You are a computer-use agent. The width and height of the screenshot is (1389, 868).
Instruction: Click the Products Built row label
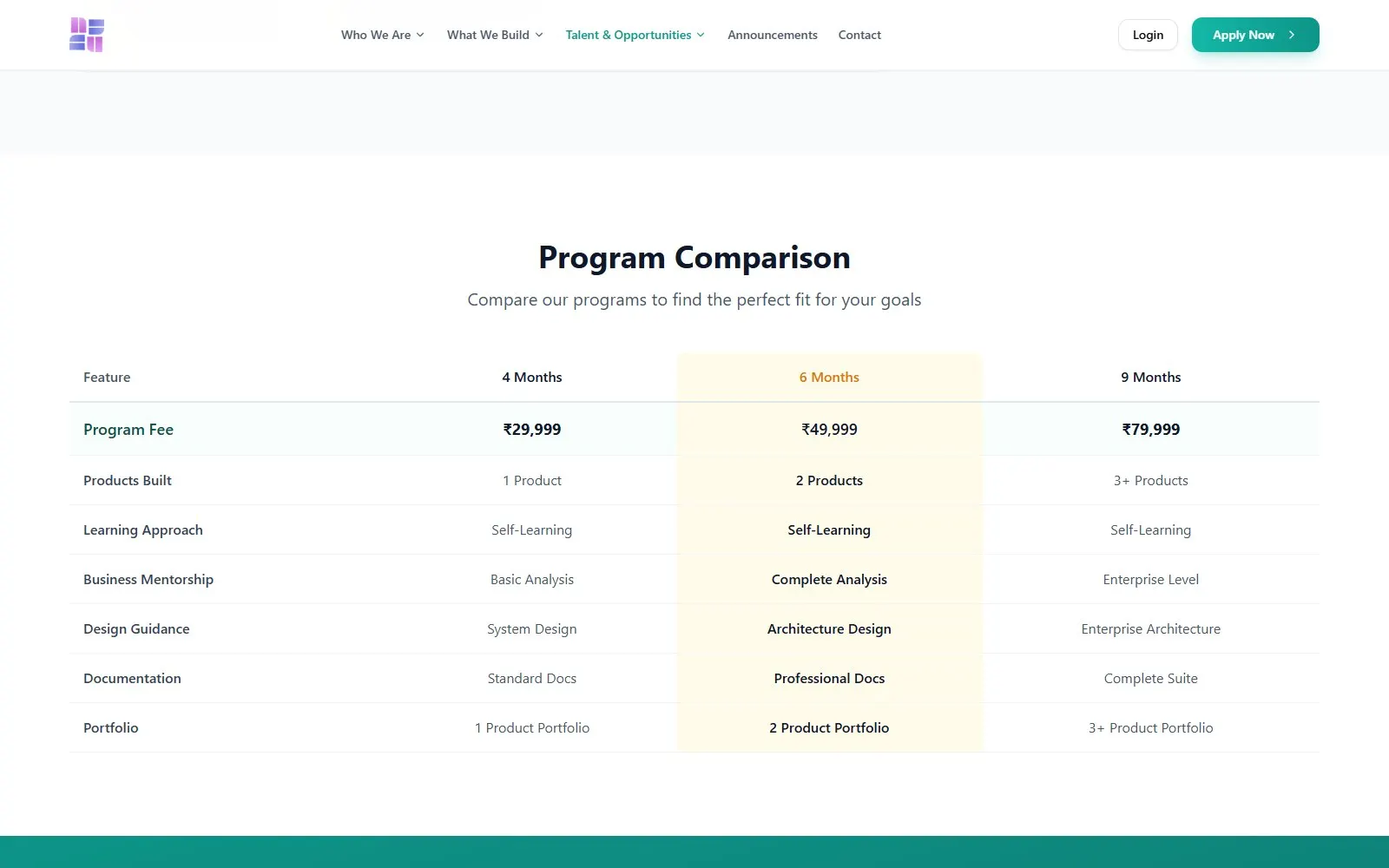128,480
